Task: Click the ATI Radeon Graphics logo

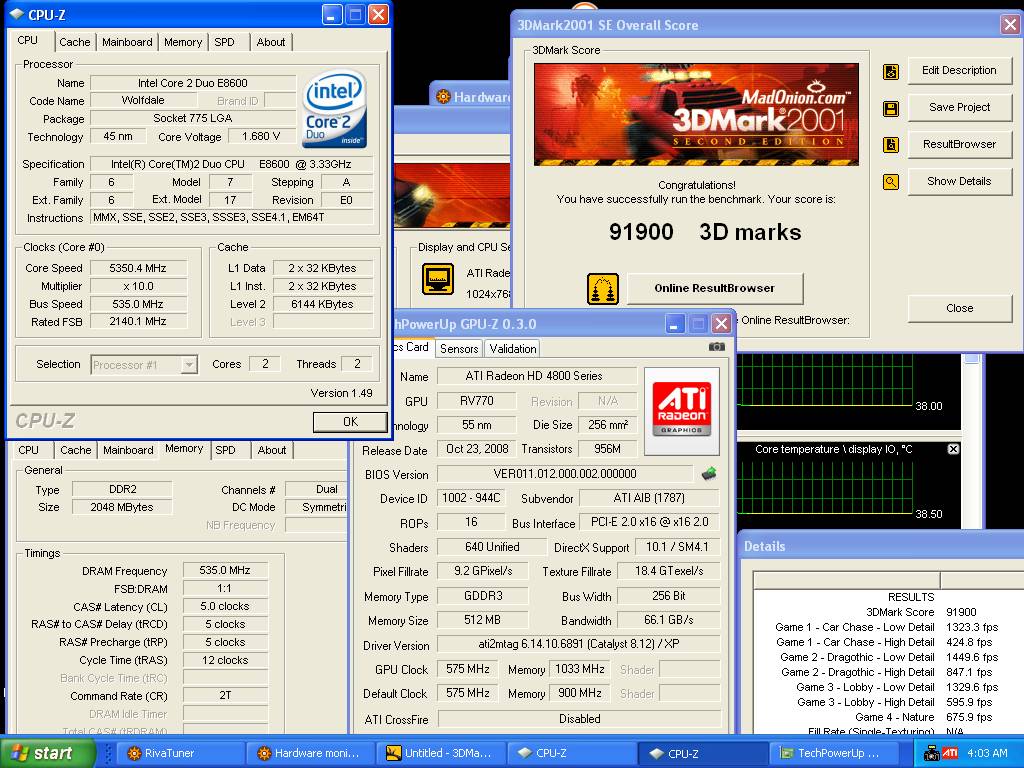Action: click(x=682, y=411)
